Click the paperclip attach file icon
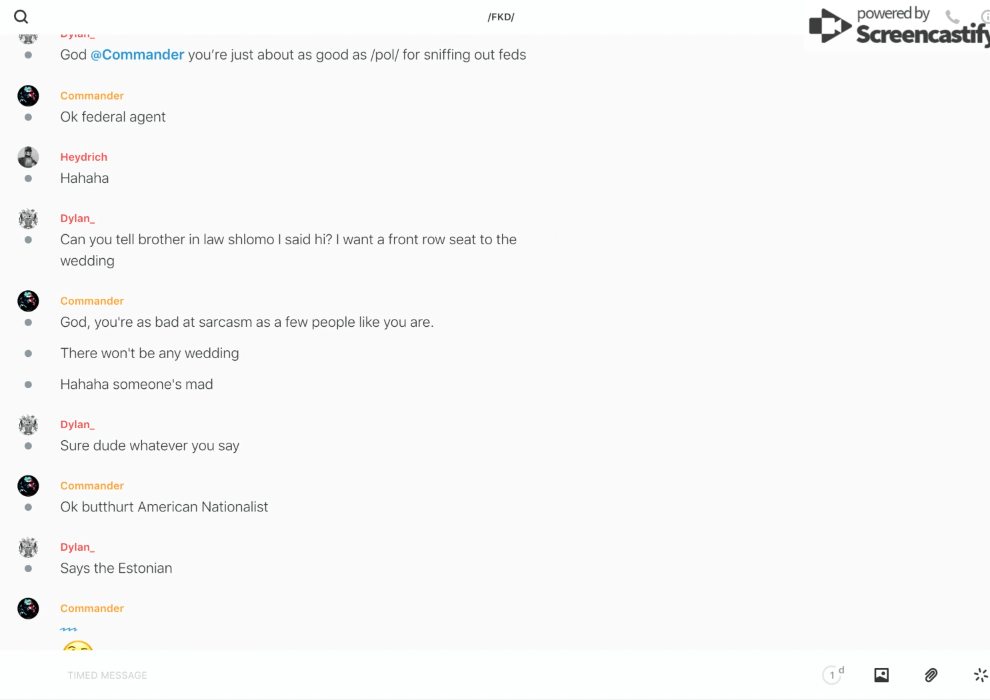This screenshot has width=990, height=700. [931, 675]
